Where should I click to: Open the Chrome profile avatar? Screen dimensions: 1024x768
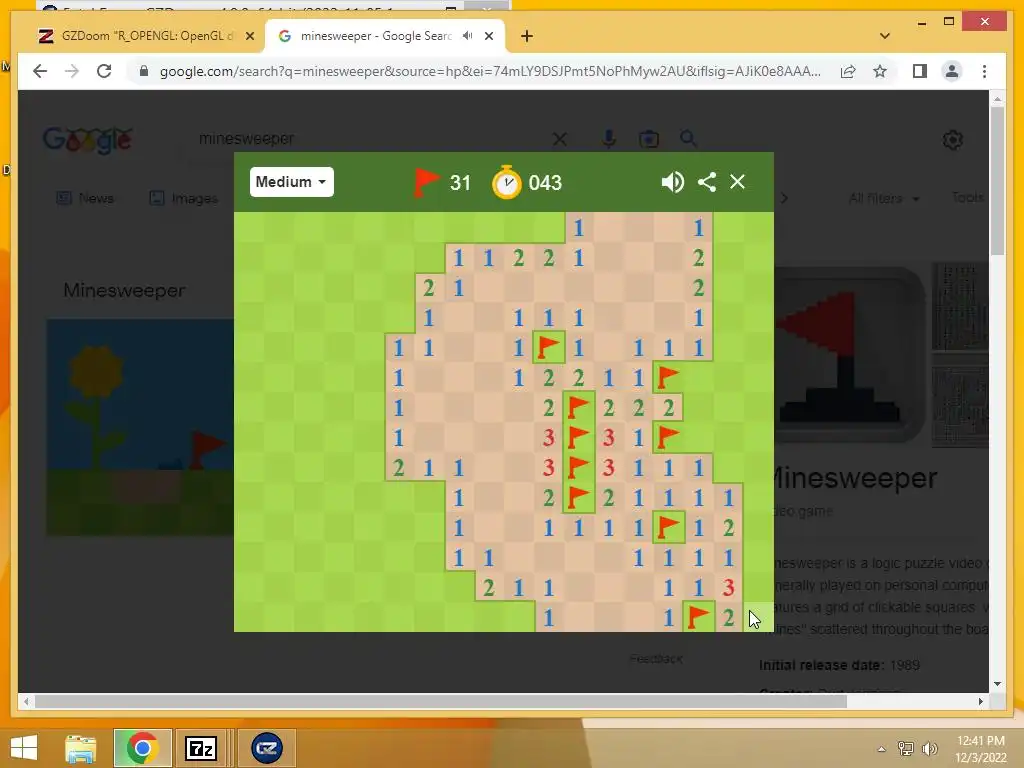click(952, 71)
